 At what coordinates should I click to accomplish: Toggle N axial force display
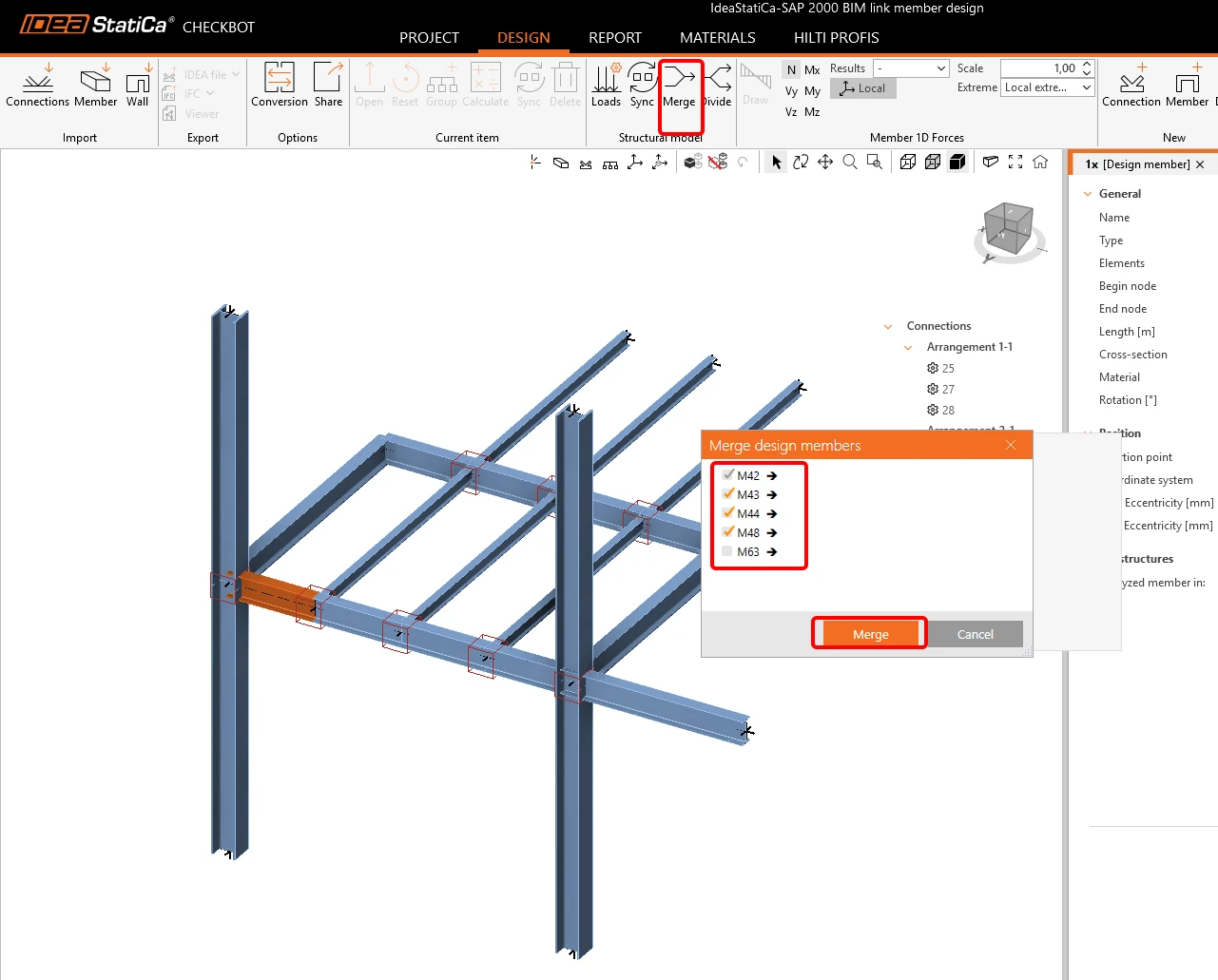tap(791, 69)
